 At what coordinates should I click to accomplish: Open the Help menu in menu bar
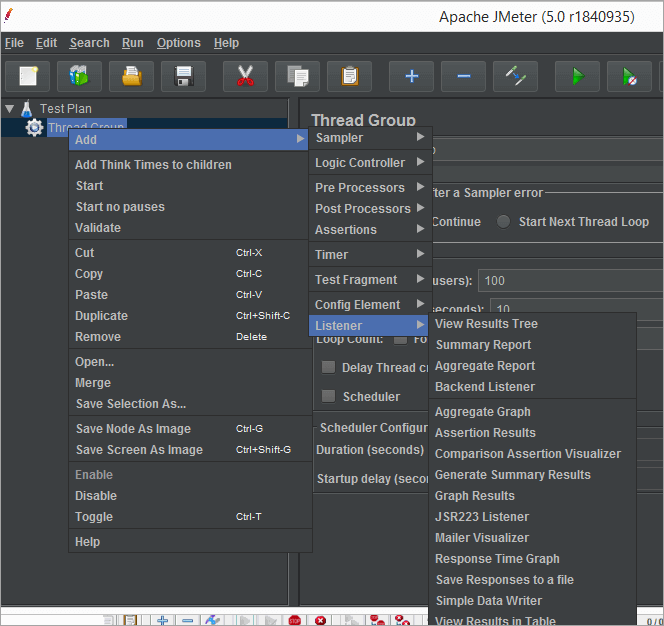[x=226, y=43]
